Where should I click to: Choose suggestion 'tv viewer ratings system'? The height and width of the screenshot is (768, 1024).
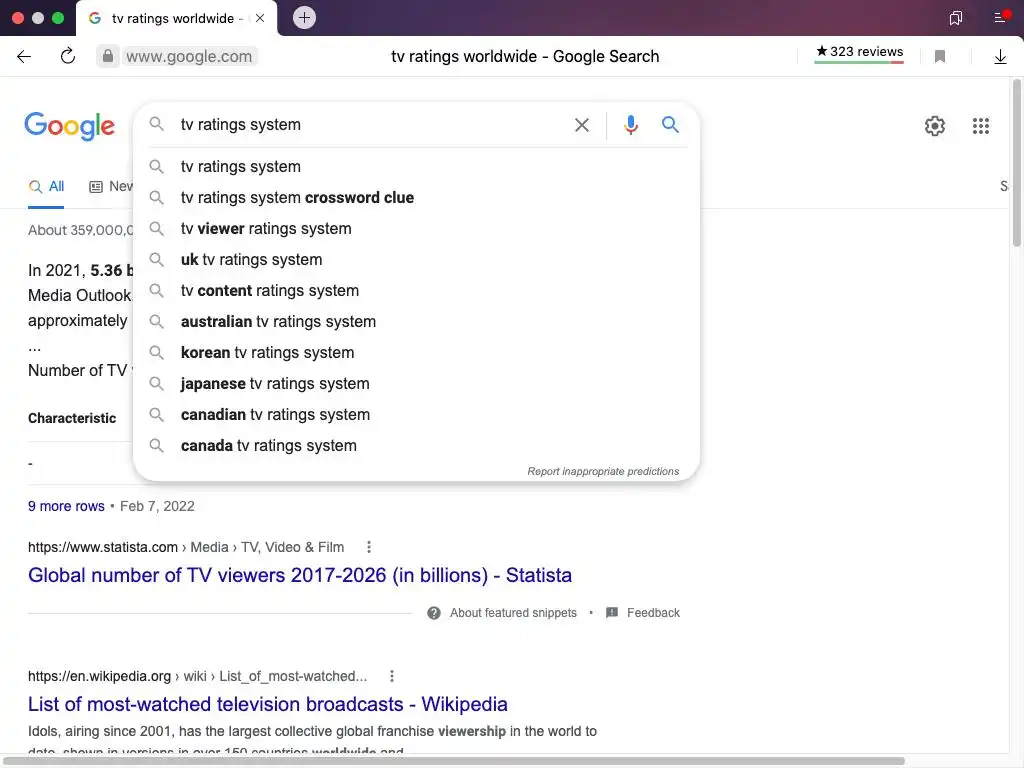point(416,229)
